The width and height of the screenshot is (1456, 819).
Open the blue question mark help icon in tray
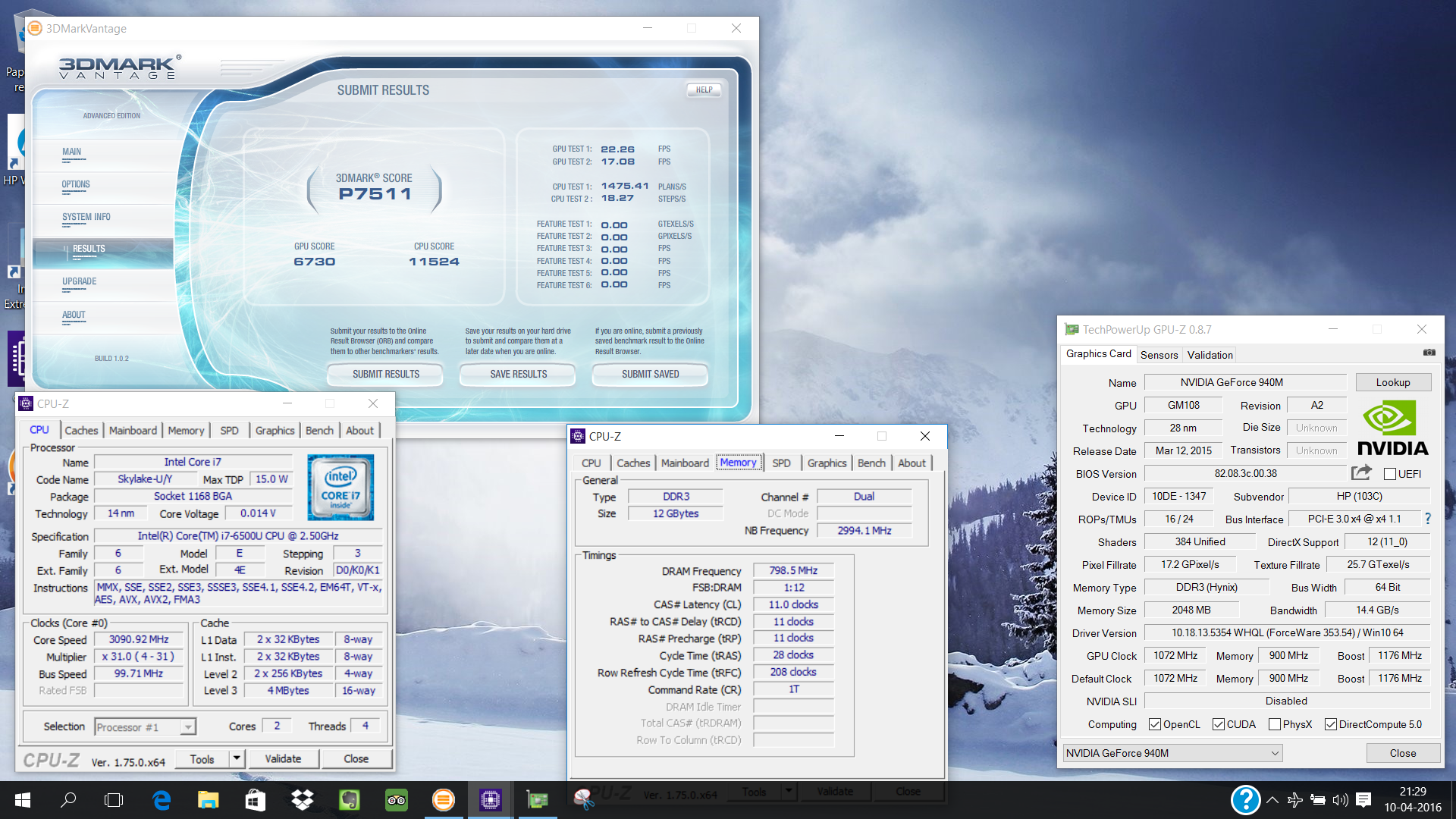click(1245, 800)
